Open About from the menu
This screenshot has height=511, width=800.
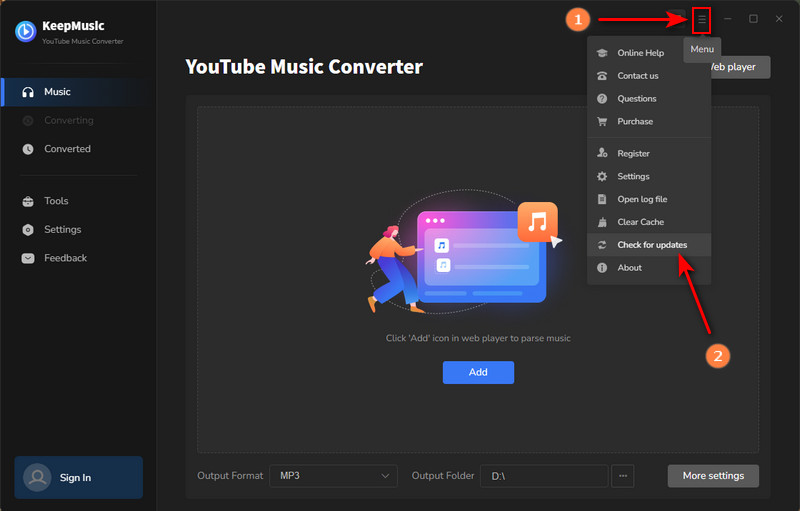click(x=648, y=268)
